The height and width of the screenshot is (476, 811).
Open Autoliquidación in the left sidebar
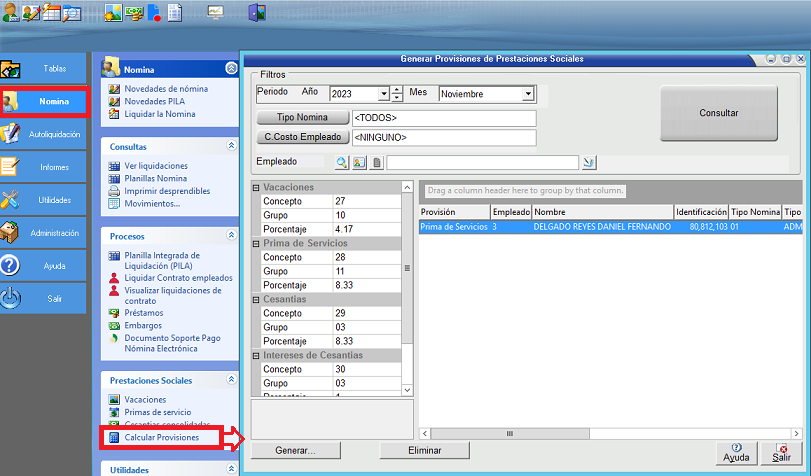click(x=43, y=133)
